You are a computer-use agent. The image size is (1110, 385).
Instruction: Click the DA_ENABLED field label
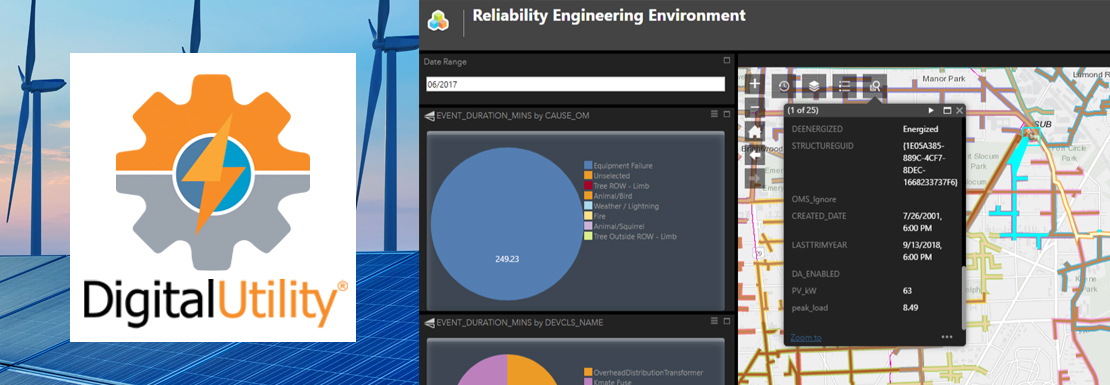point(816,273)
